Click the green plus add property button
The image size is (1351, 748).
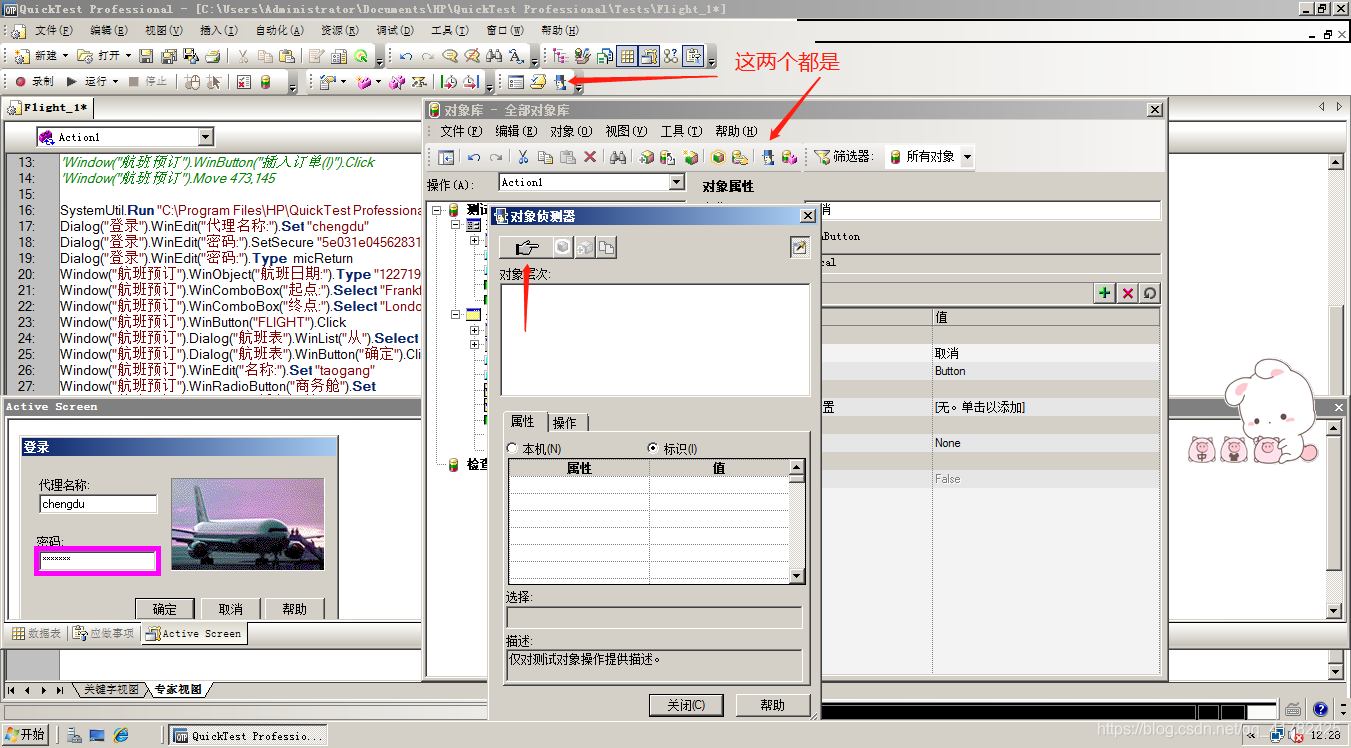[1104, 293]
